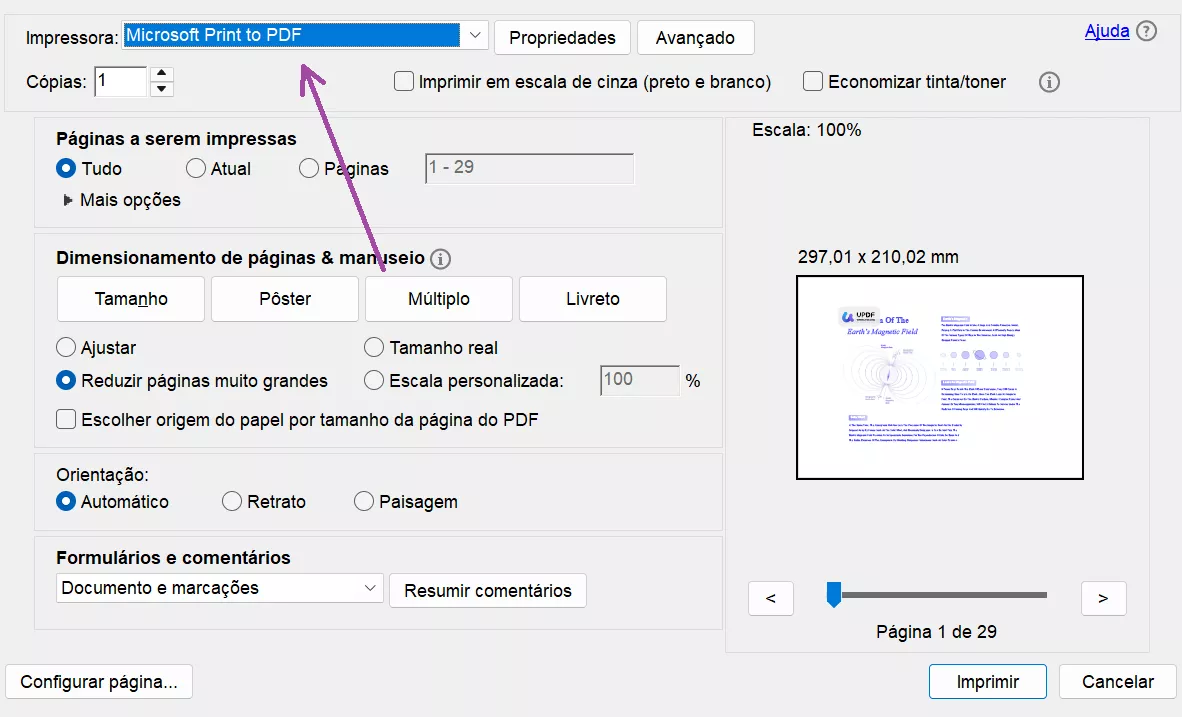The height and width of the screenshot is (717, 1182).
Task: Check Escolher origem do papel por tamanho
Action: tap(65, 419)
